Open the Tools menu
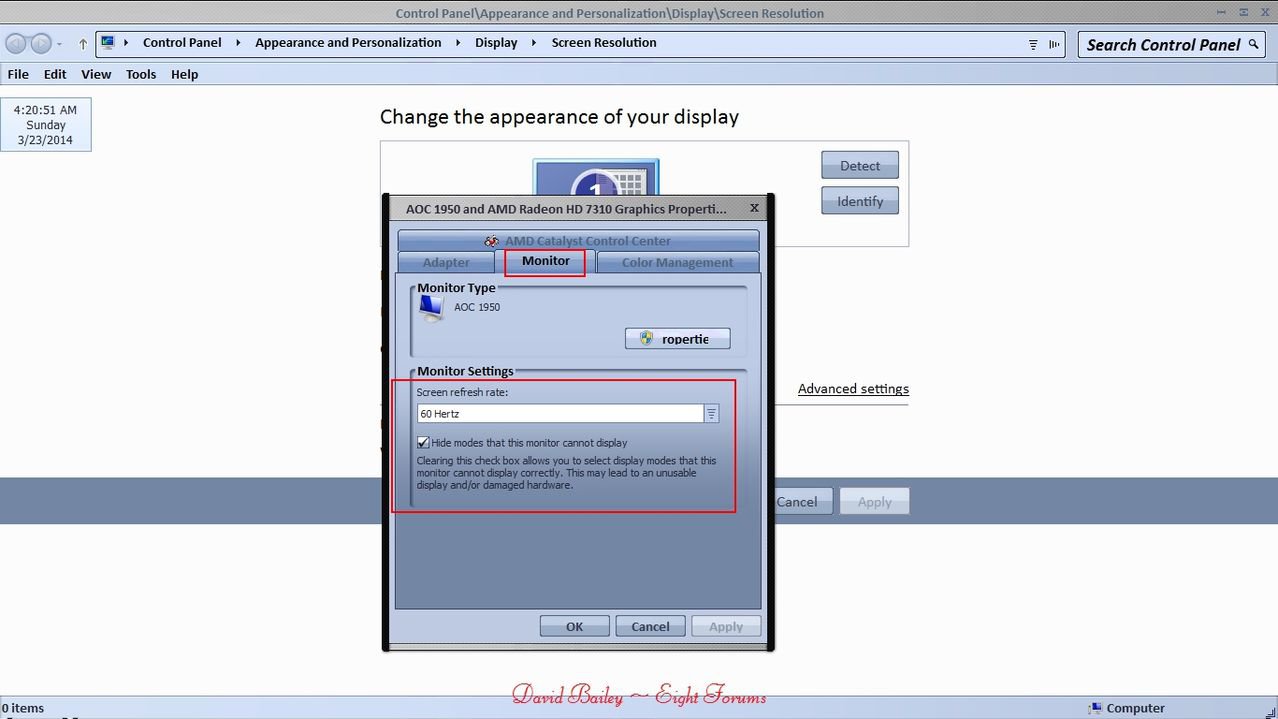Image resolution: width=1278 pixels, height=719 pixels. click(141, 74)
